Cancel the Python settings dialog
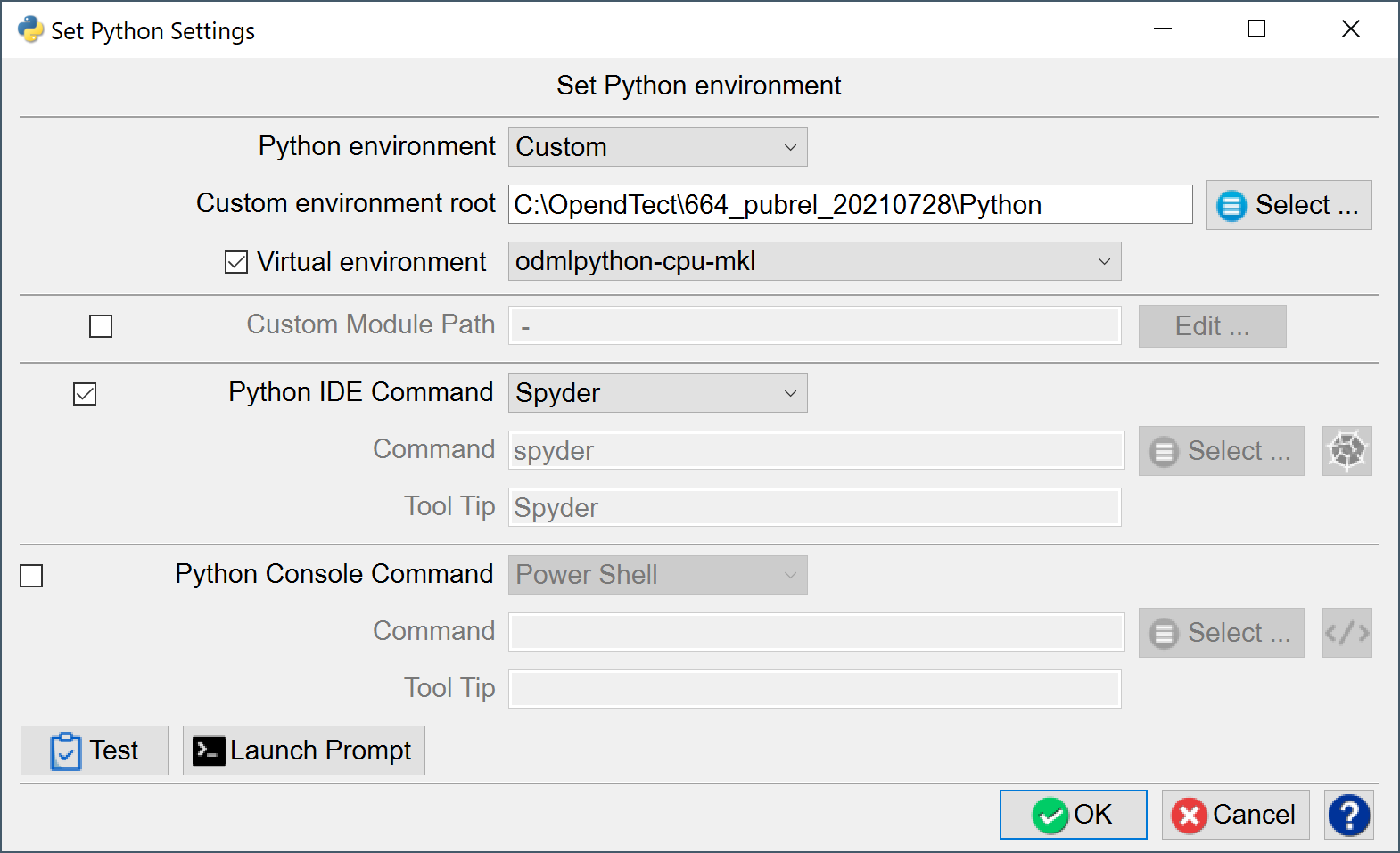Image resolution: width=1400 pixels, height=853 pixels. point(1235,815)
